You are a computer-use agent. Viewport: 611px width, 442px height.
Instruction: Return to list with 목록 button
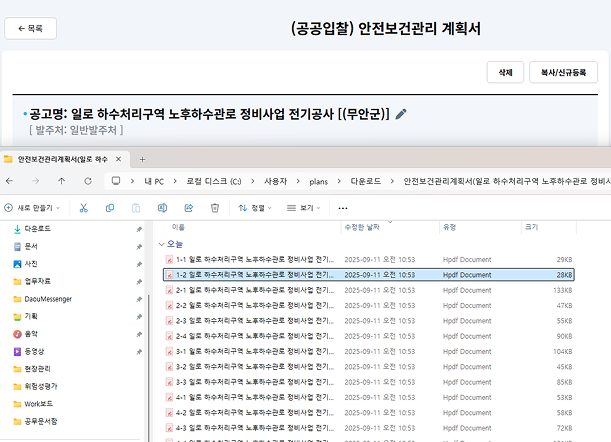tap(30, 29)
